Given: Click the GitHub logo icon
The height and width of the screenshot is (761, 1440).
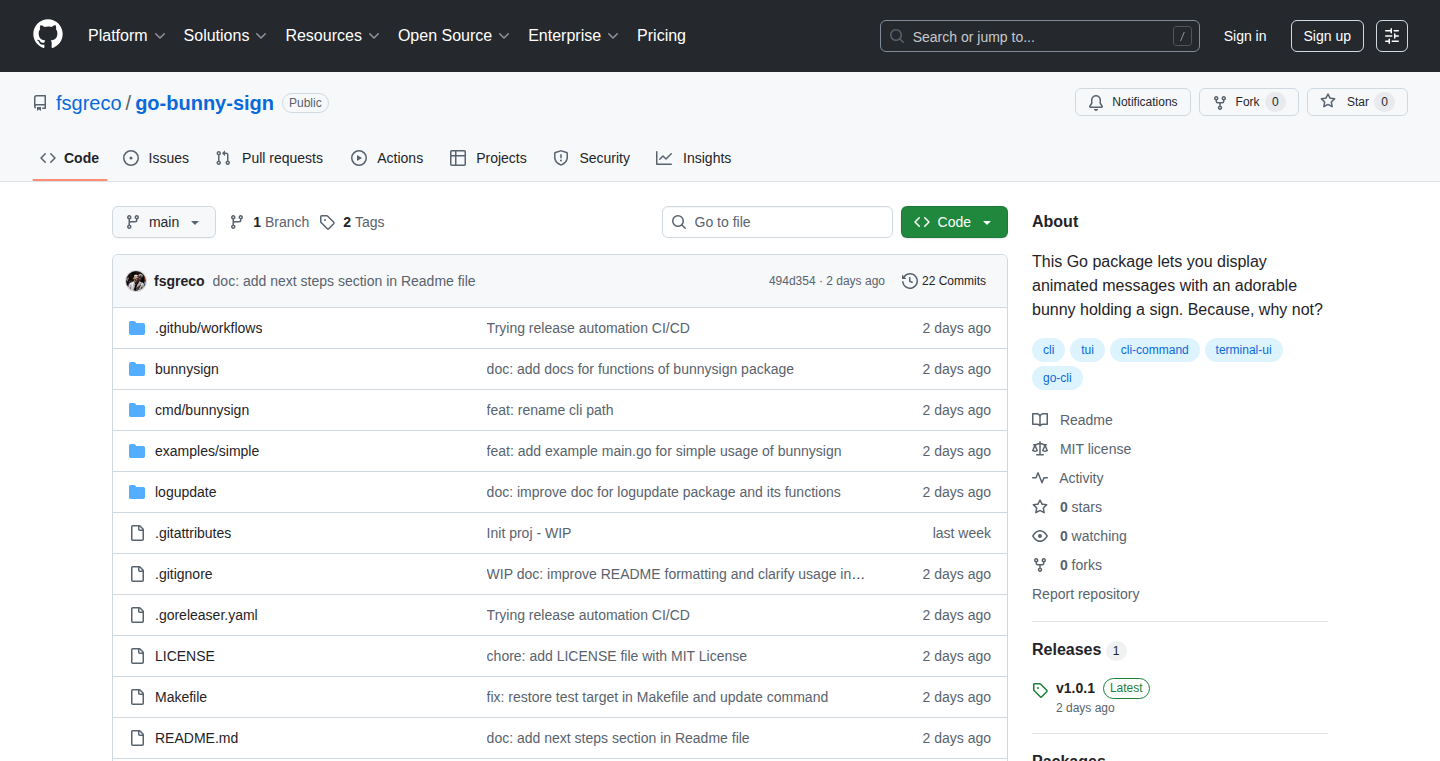Looking at the screenshot, I should click(48, 35).
